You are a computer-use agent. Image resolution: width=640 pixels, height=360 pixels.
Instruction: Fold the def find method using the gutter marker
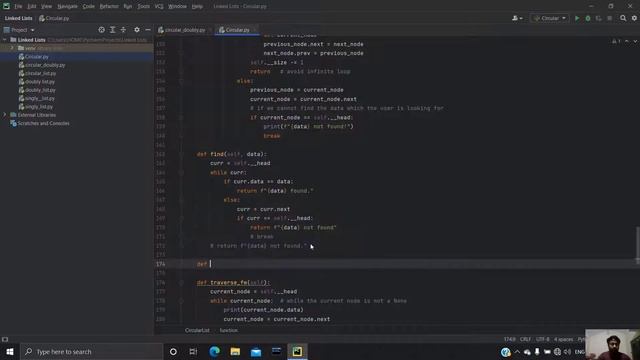tap(181, 154)
